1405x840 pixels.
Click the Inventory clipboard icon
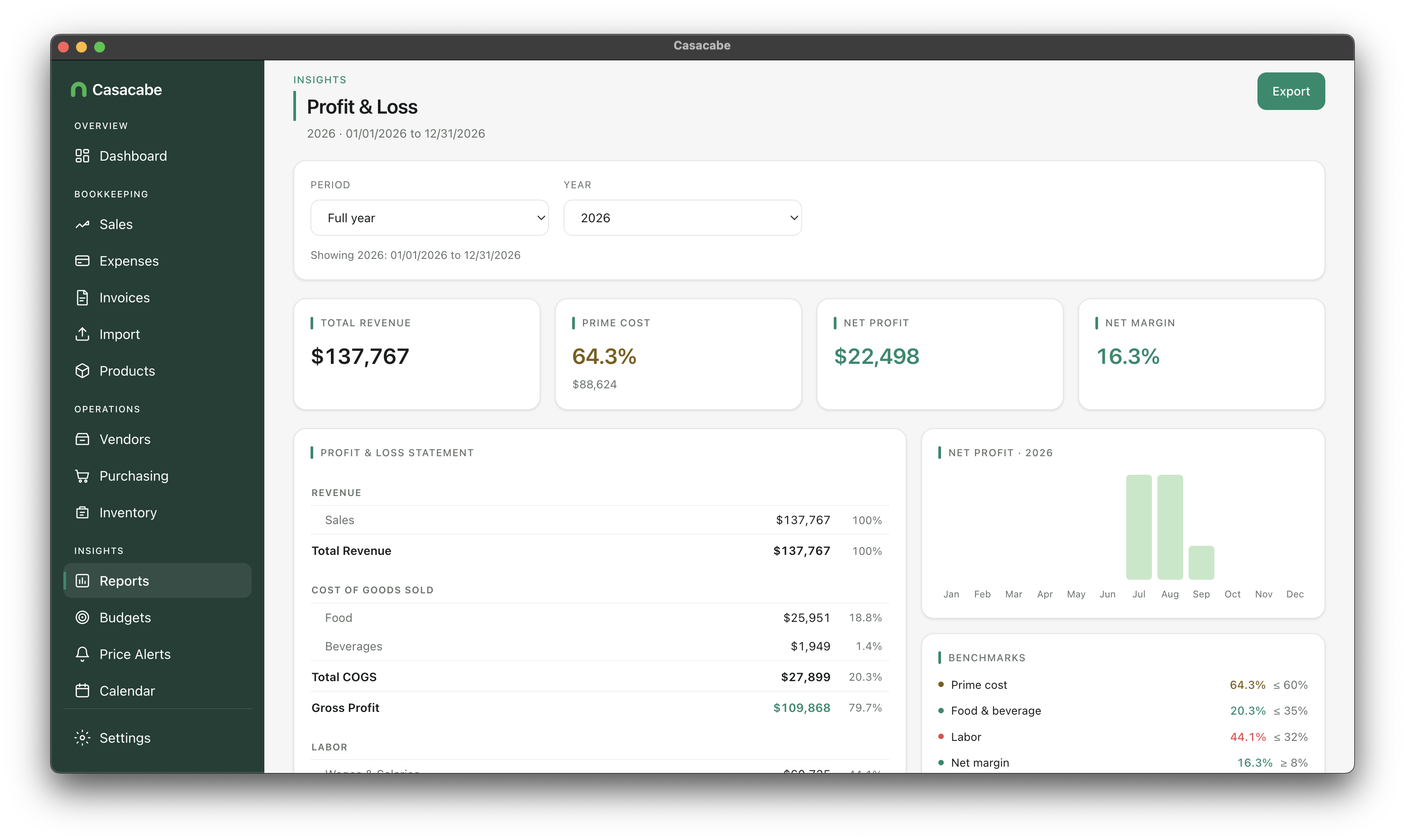click(x=82, y=512)
